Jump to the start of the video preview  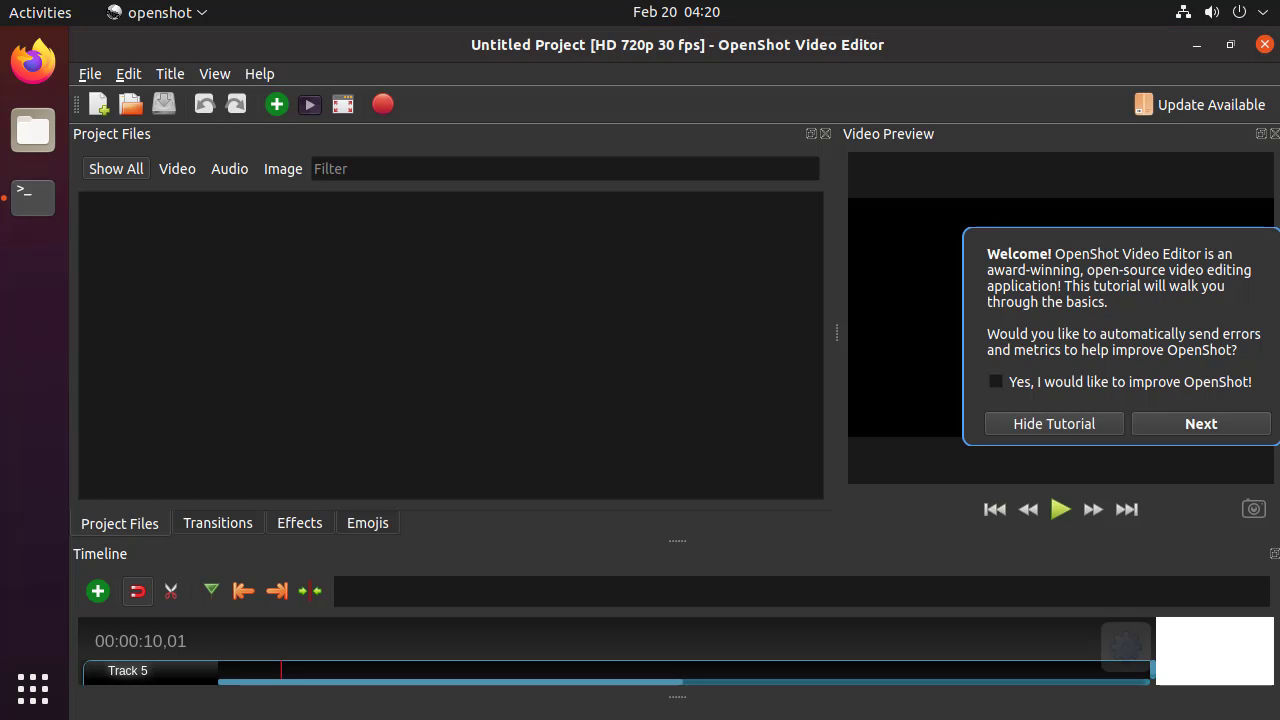(995, 509)
